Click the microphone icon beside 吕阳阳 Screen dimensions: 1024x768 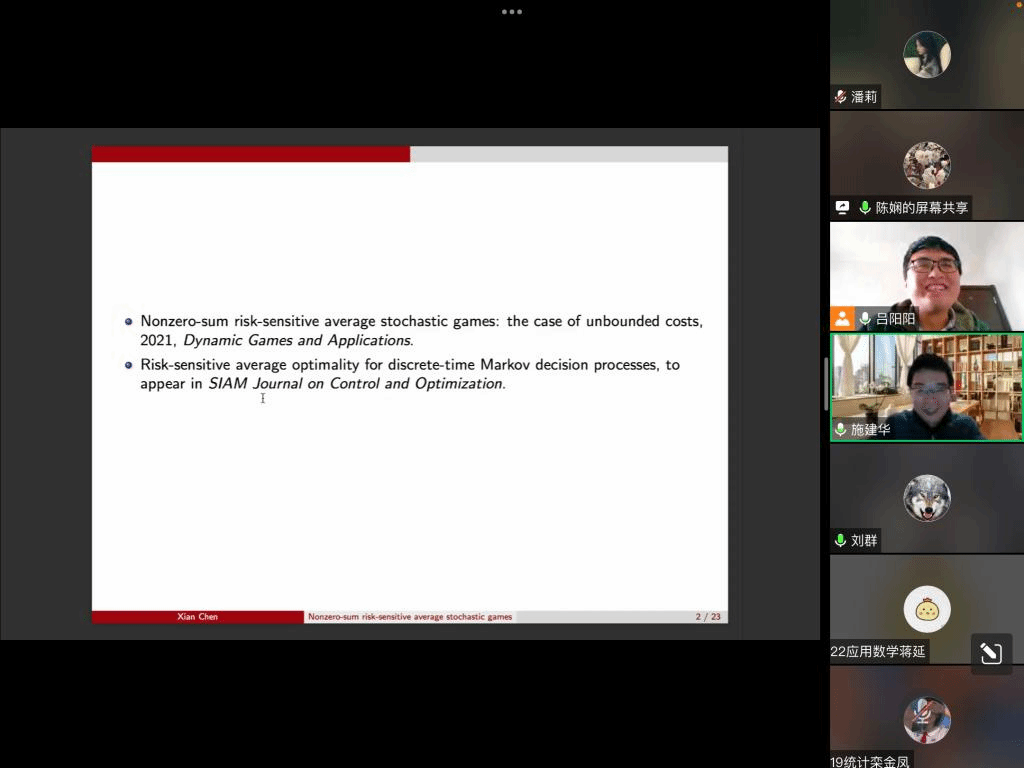[x=864, y=319]
